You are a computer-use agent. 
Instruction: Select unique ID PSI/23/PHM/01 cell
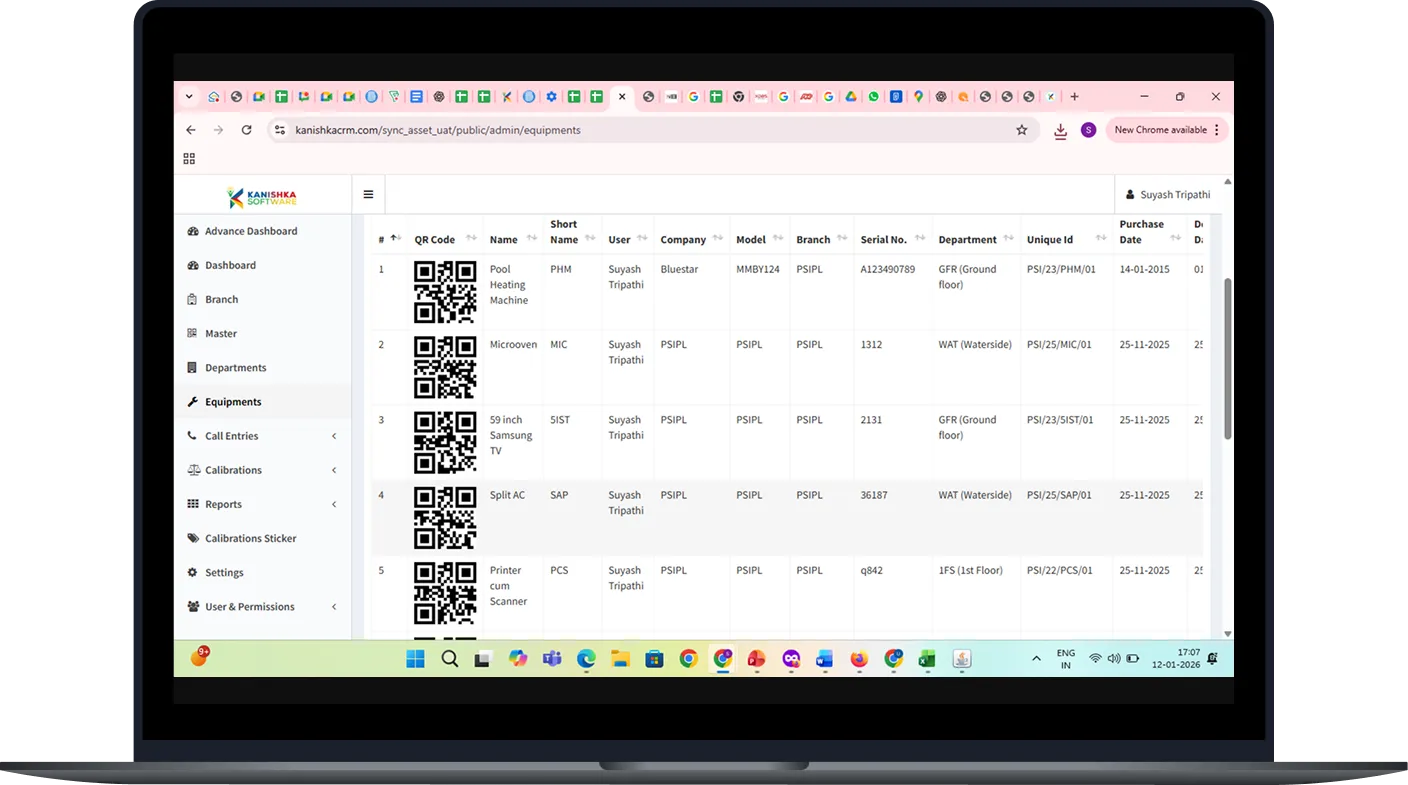tap(1061, 269)
